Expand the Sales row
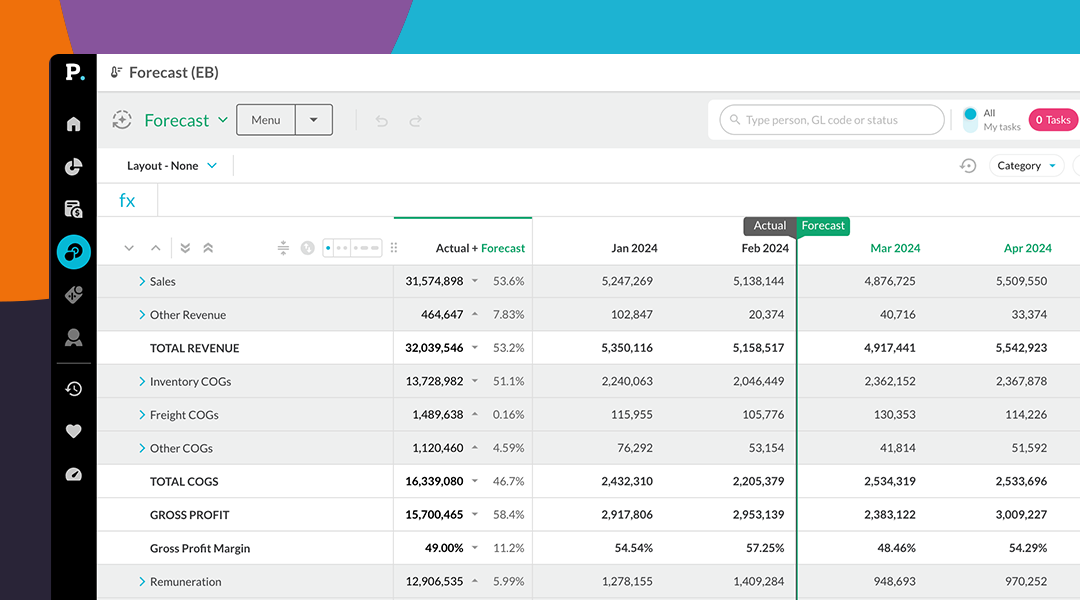This screenshot has width=1080, height=600. click(142, 281)
